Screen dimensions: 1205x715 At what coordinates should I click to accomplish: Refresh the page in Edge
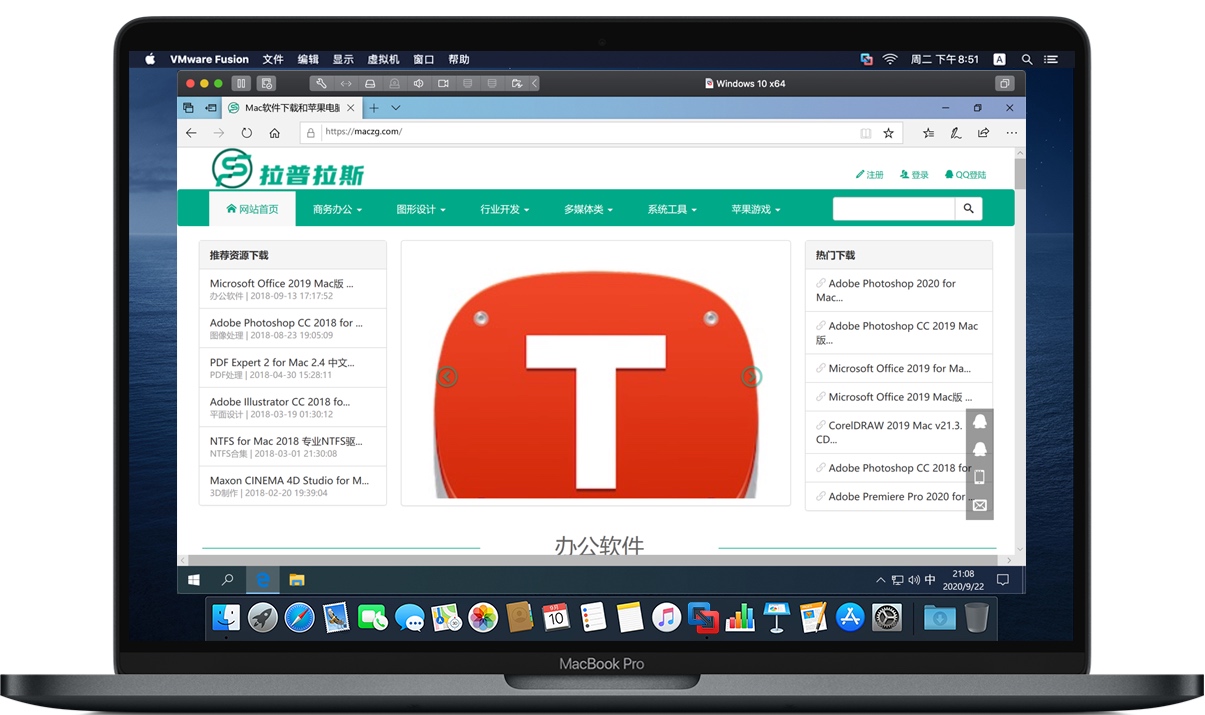(x=247, y=132)
